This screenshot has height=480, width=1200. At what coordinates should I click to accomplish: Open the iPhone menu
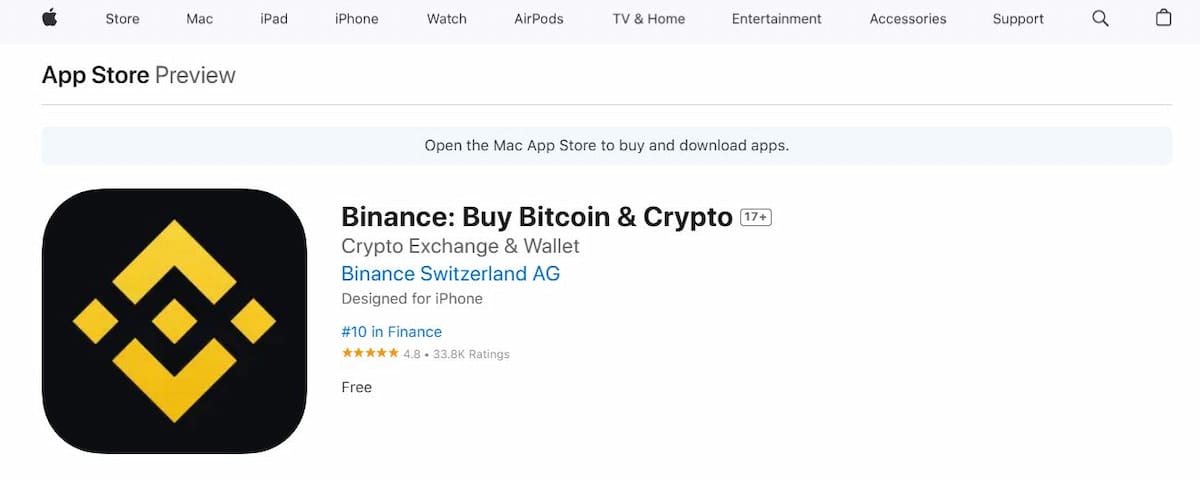click(356, 19)
